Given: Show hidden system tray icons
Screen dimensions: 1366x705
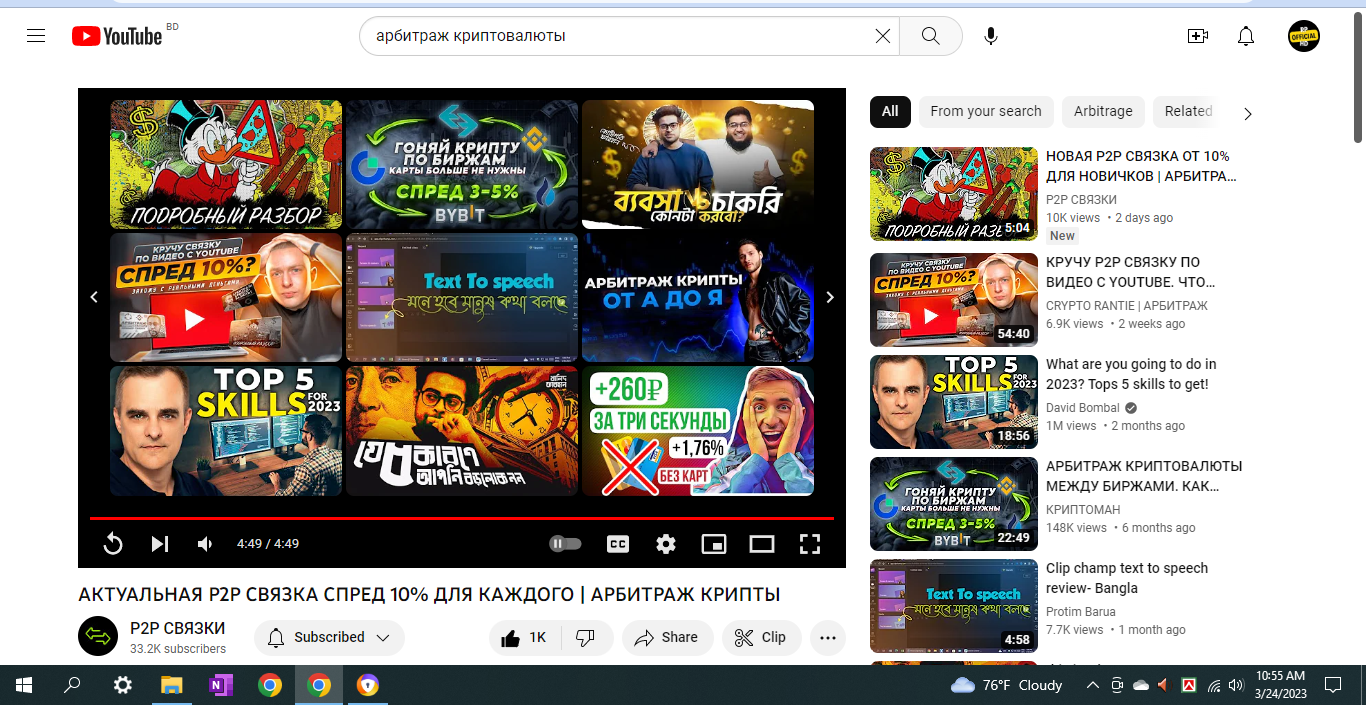Looking at the screenshot, I should pyautogui.click(x=1093, y=685).
